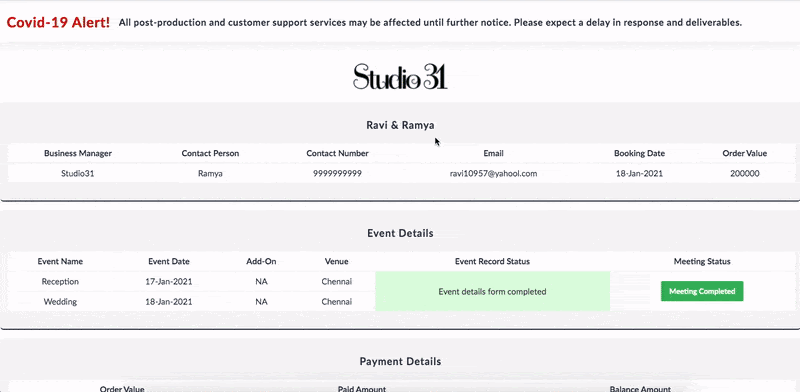800x392 pixels.
Task: Click the Add-On column header
Action: coord(261,261)
